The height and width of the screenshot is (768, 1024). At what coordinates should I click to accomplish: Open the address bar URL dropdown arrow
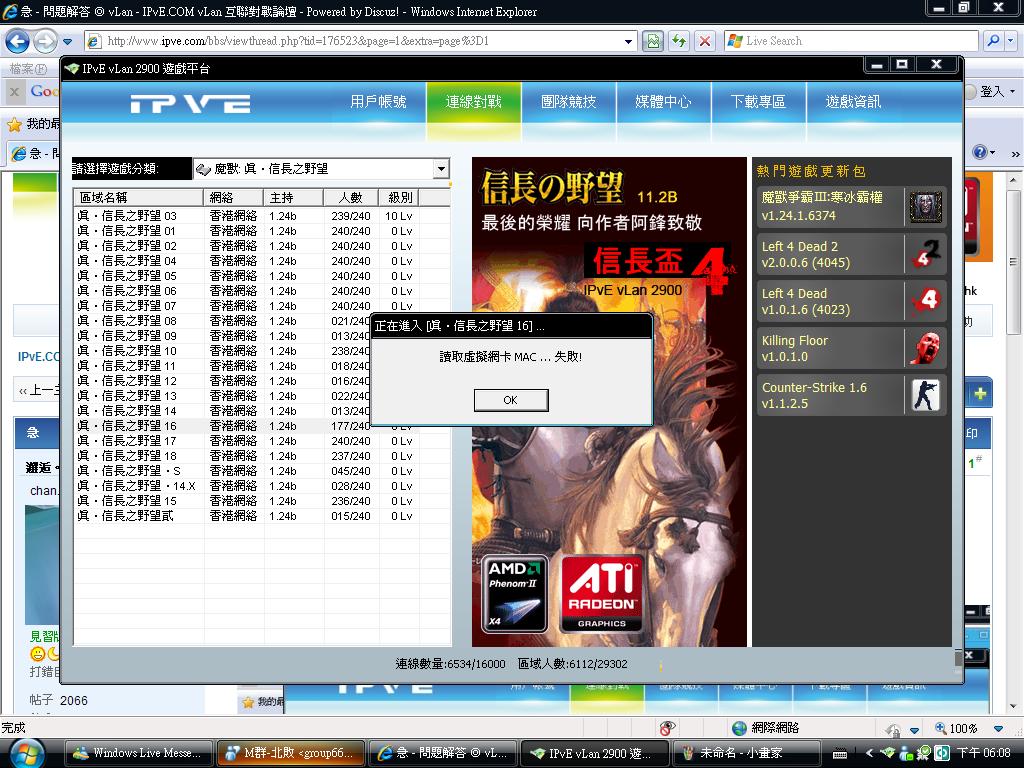[629, 41]
